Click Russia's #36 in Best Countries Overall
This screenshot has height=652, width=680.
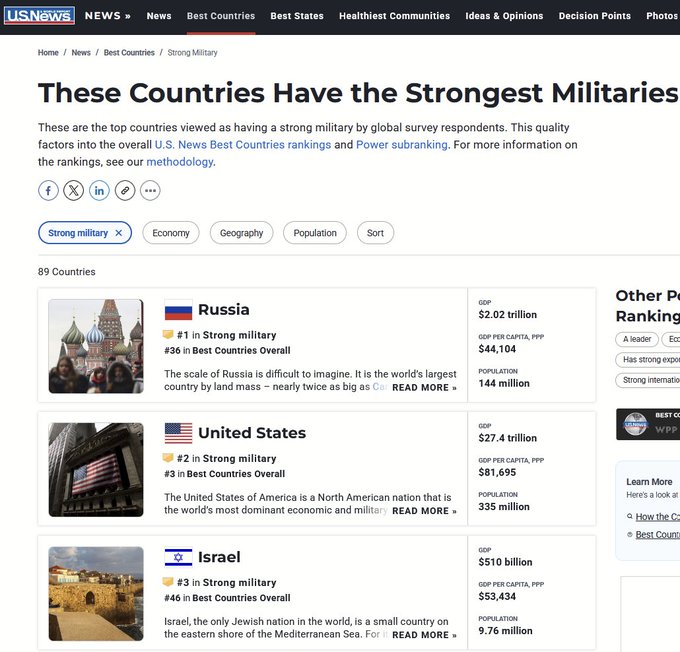[227, 351]
